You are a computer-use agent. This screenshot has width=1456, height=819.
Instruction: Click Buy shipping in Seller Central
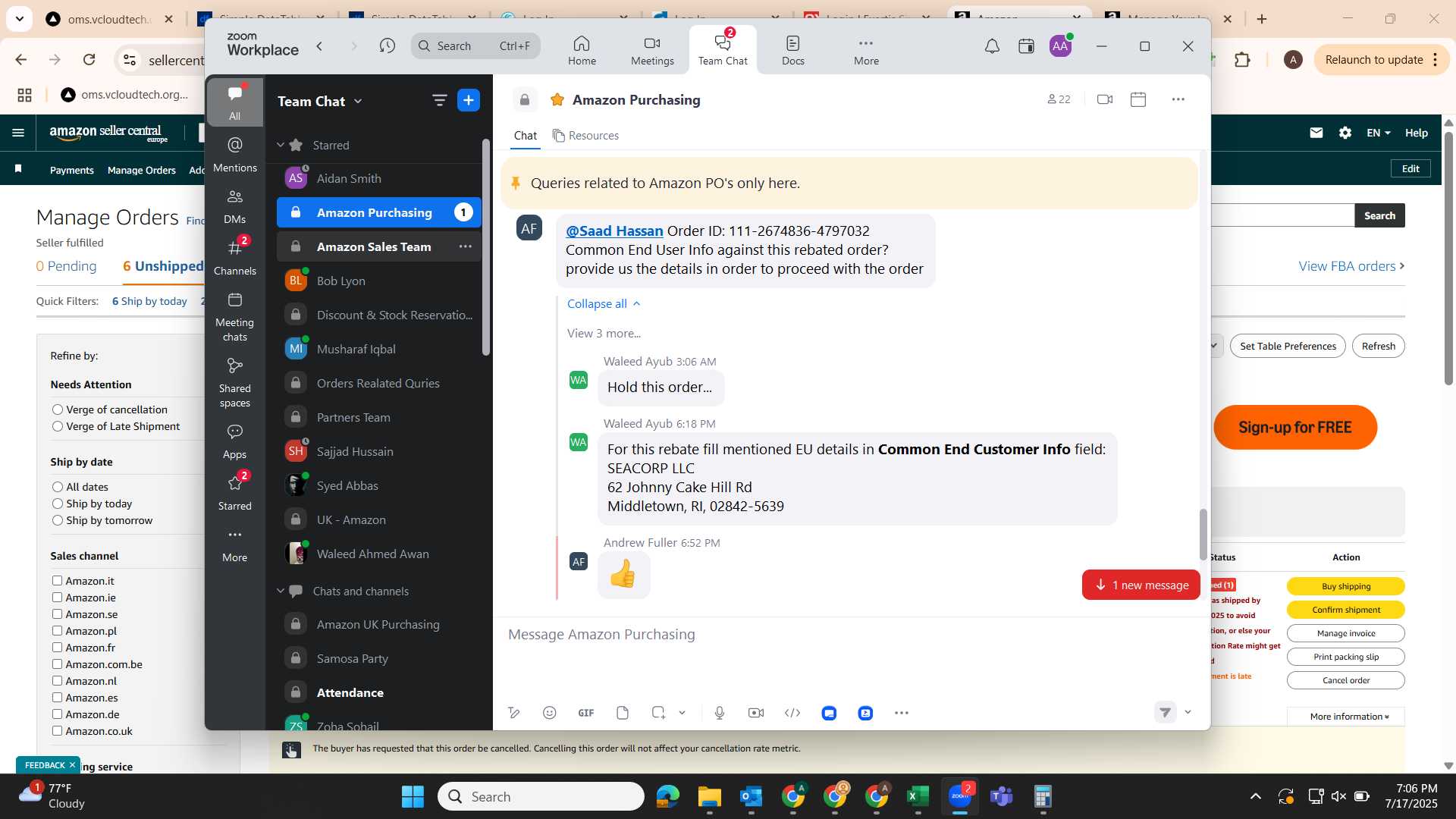coord(1346,586)
